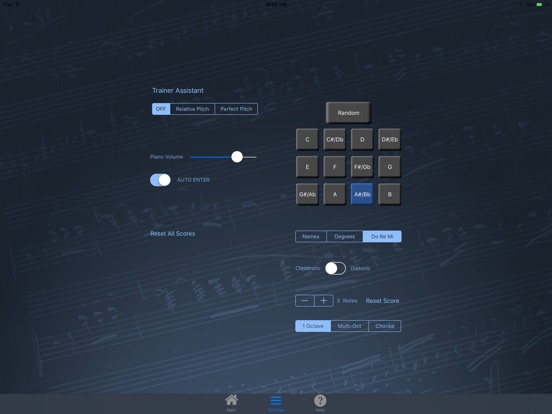552x414 pixels.
Task: Open the Main home icon tab
Action: [x=231, y=403]
